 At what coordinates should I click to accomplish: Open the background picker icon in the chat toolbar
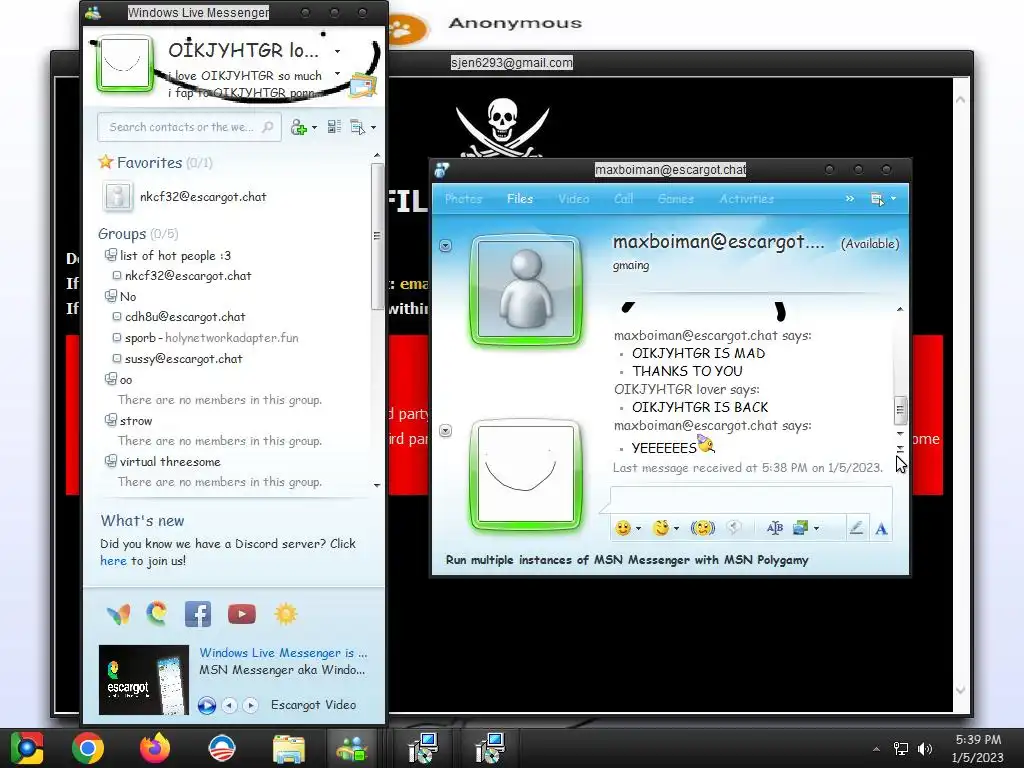point(801,528)
